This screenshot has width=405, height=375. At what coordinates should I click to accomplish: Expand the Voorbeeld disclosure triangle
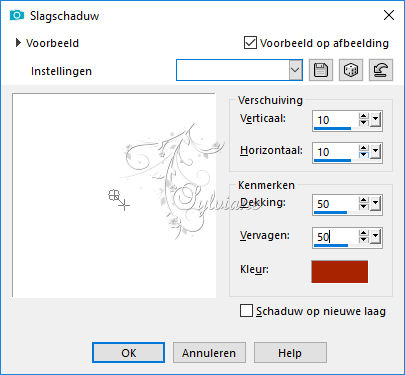[x=18, y=43]
